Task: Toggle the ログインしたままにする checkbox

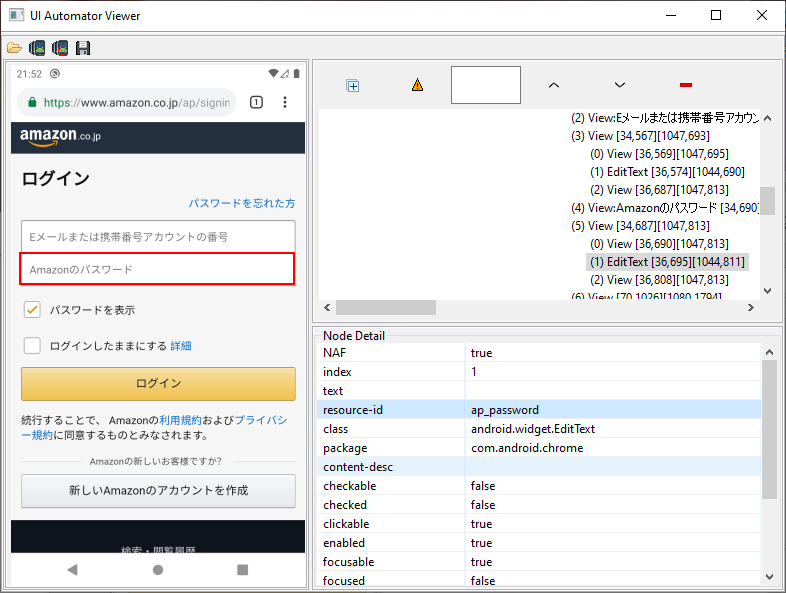Action: click(32, 345)
